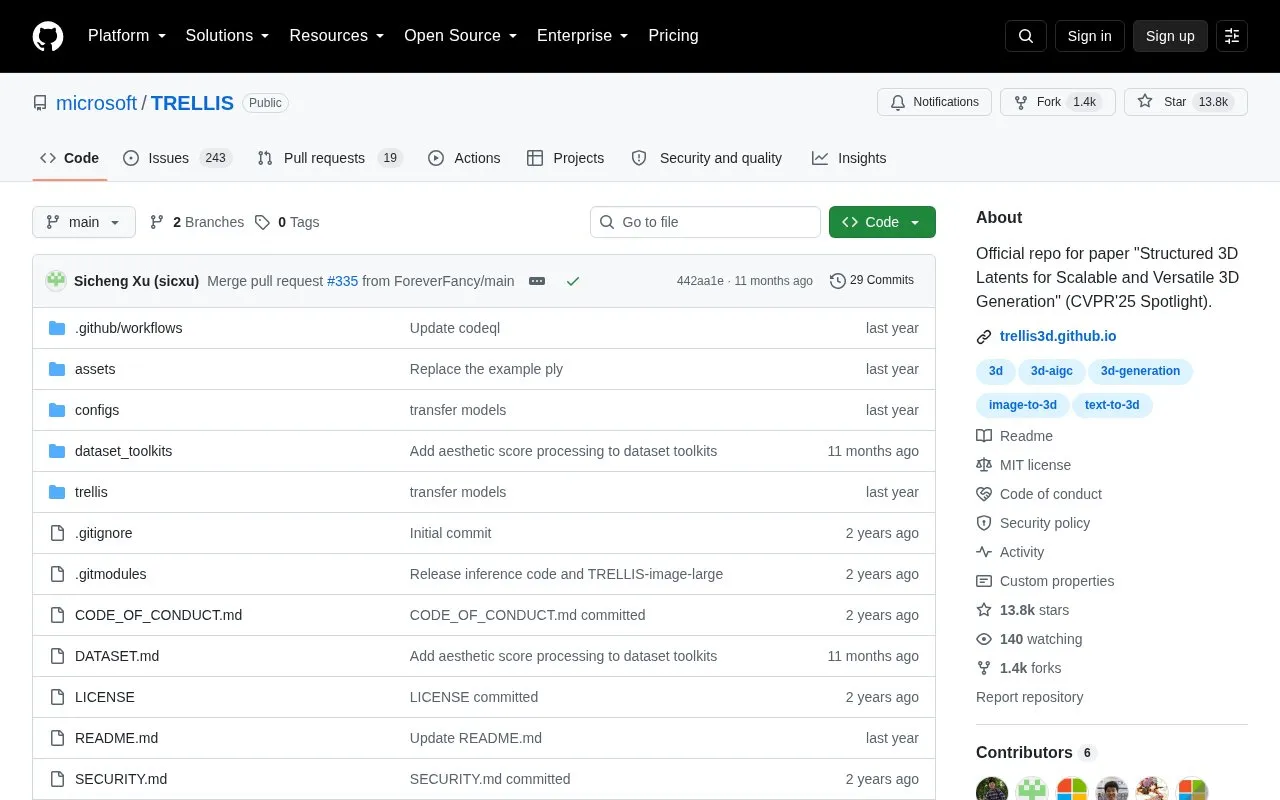Viewport: 1280px width, 800px height.
Task: Expand the Open Source menu
Action: coord(461,36)
